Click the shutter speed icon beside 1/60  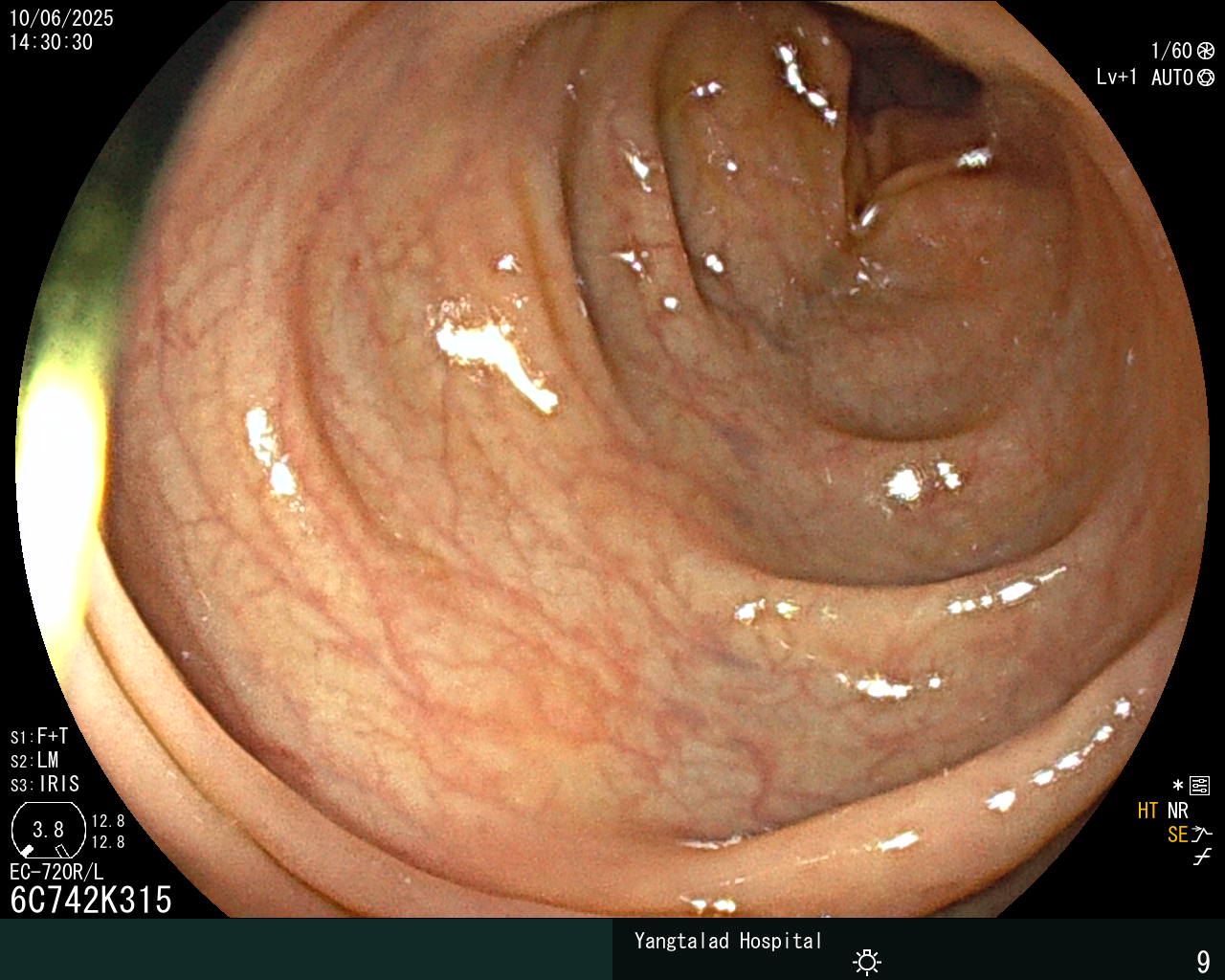pyautogui.click(x=1206, y=51)
